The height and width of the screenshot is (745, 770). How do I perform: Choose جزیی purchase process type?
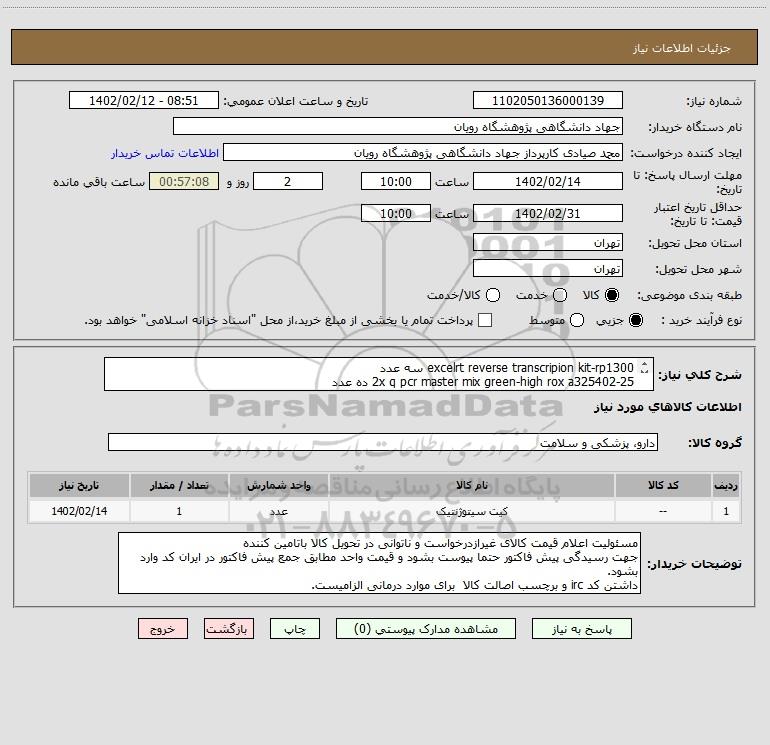pos(635,320)
